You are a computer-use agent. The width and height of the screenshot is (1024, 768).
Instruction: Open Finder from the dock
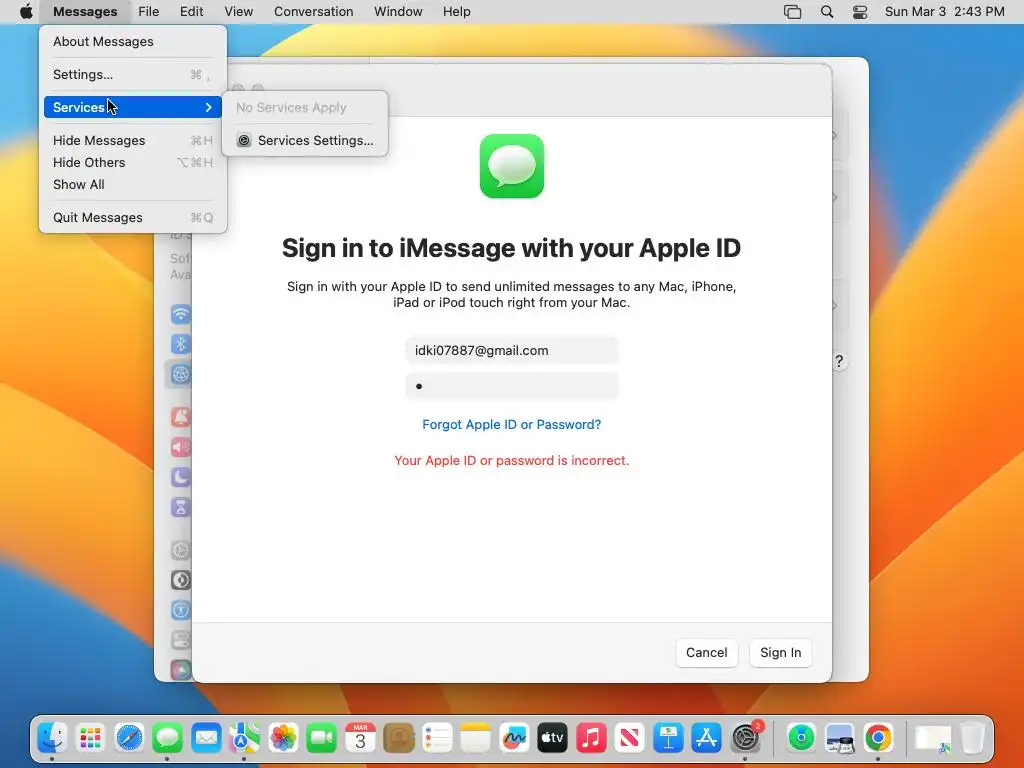click(52, 738)
